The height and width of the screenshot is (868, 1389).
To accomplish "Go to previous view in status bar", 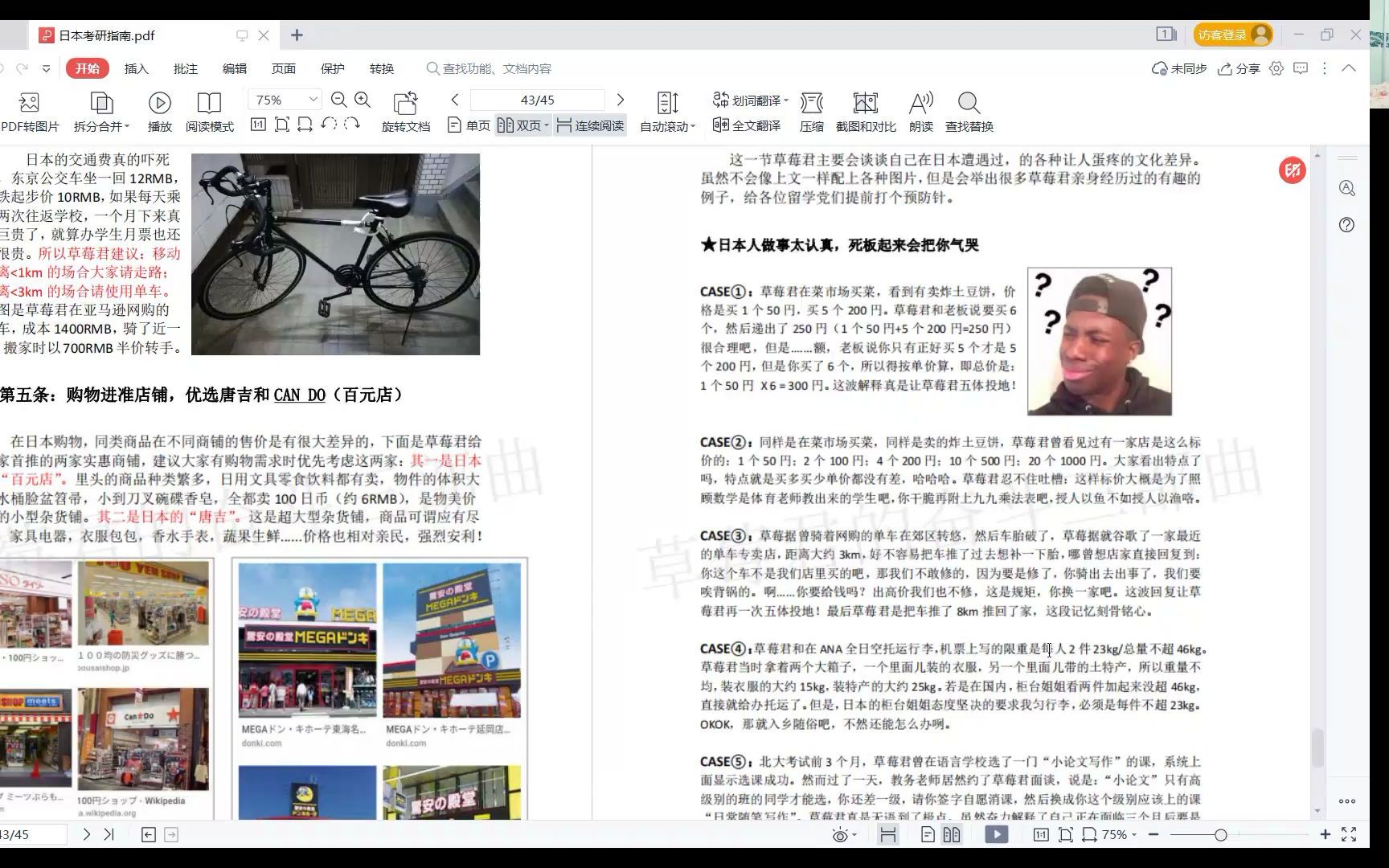I will tap(149, 835).
